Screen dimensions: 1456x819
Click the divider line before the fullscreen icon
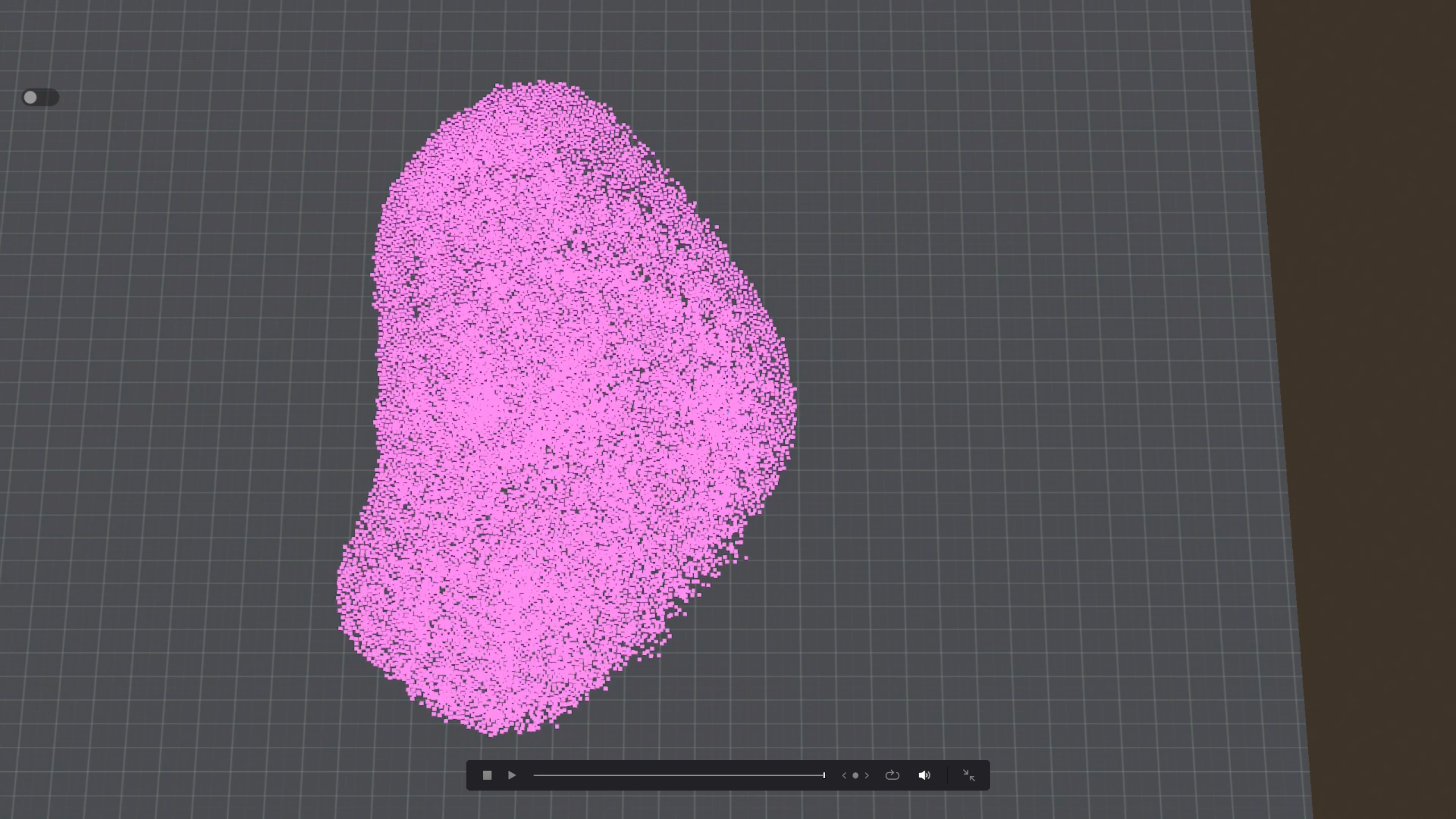[x=948, y=775]
